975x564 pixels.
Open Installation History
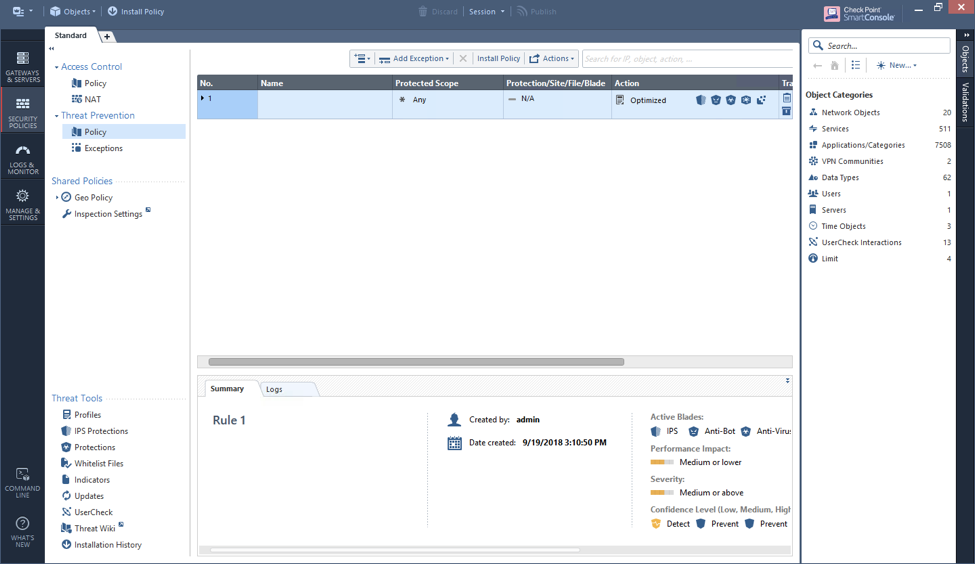click(101, 544)
